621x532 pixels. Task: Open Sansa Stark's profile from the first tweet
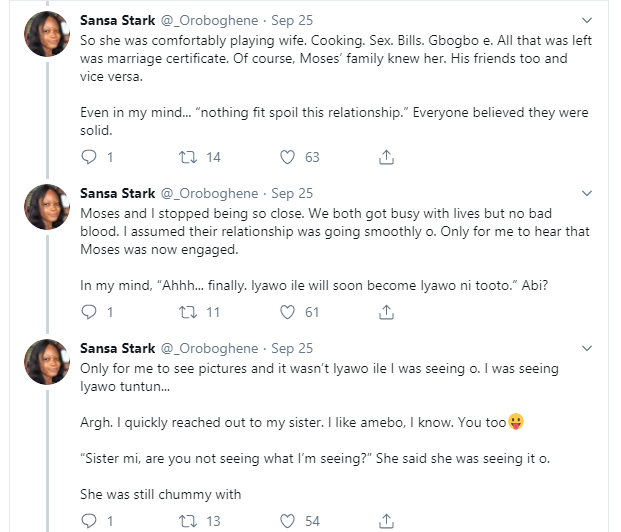[117, 19]
